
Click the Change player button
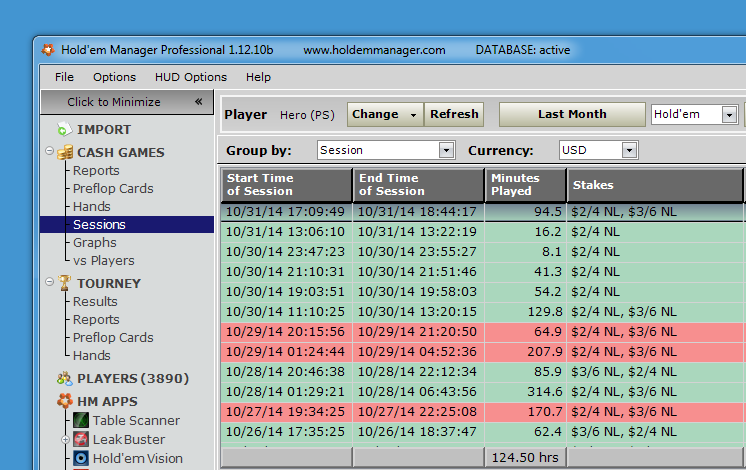pyautogui.click(x=385, y=114)
